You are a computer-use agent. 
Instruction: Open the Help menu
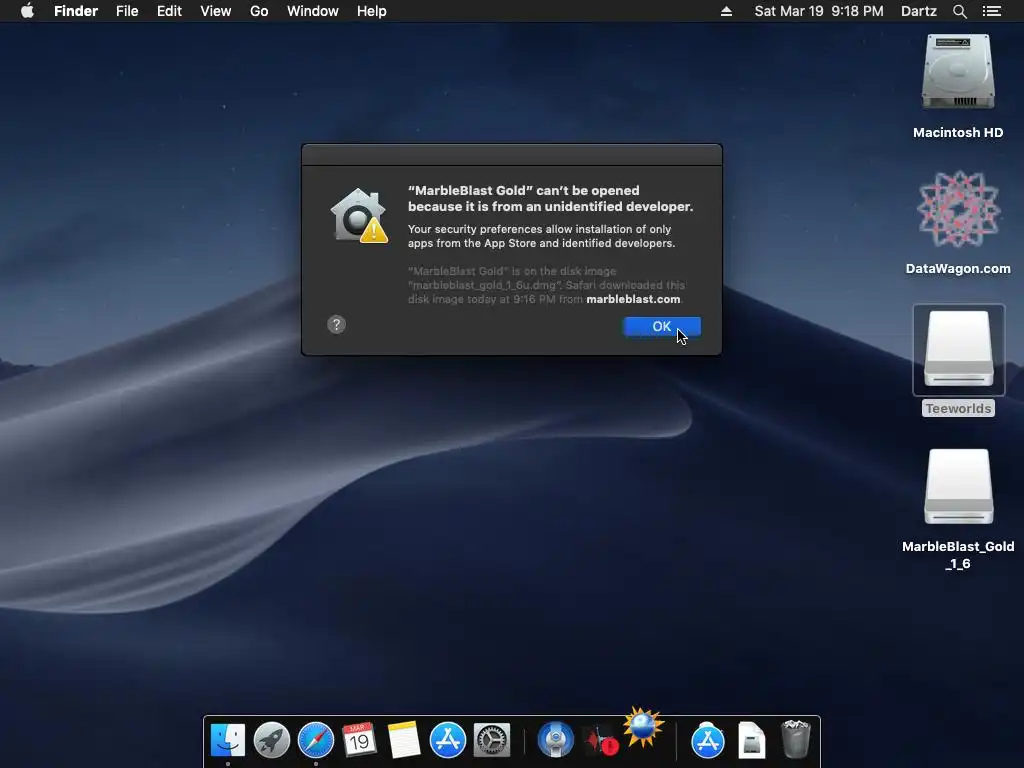pyautogui.click(x=372, y=11)
